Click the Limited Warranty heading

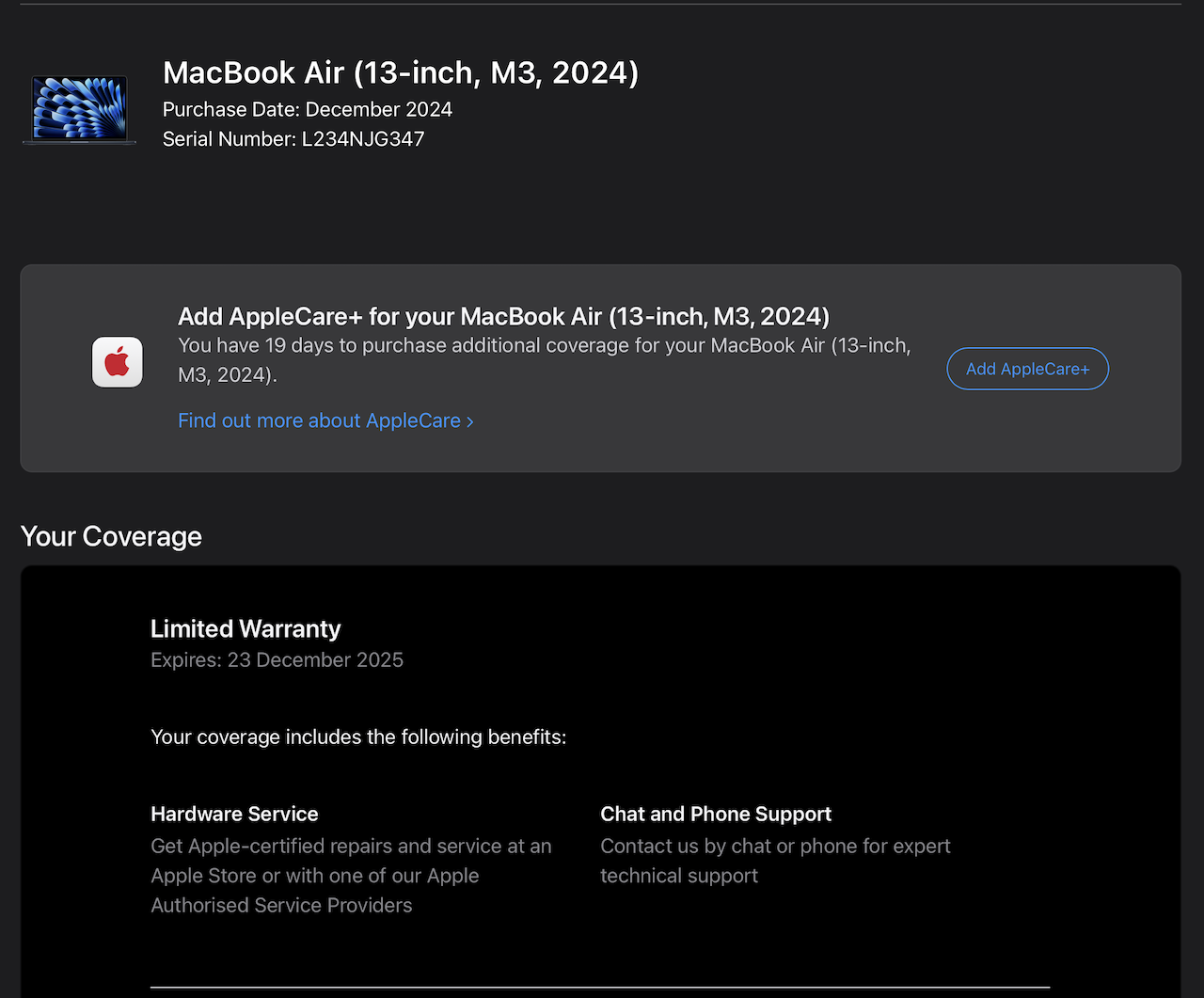point(246,628)
